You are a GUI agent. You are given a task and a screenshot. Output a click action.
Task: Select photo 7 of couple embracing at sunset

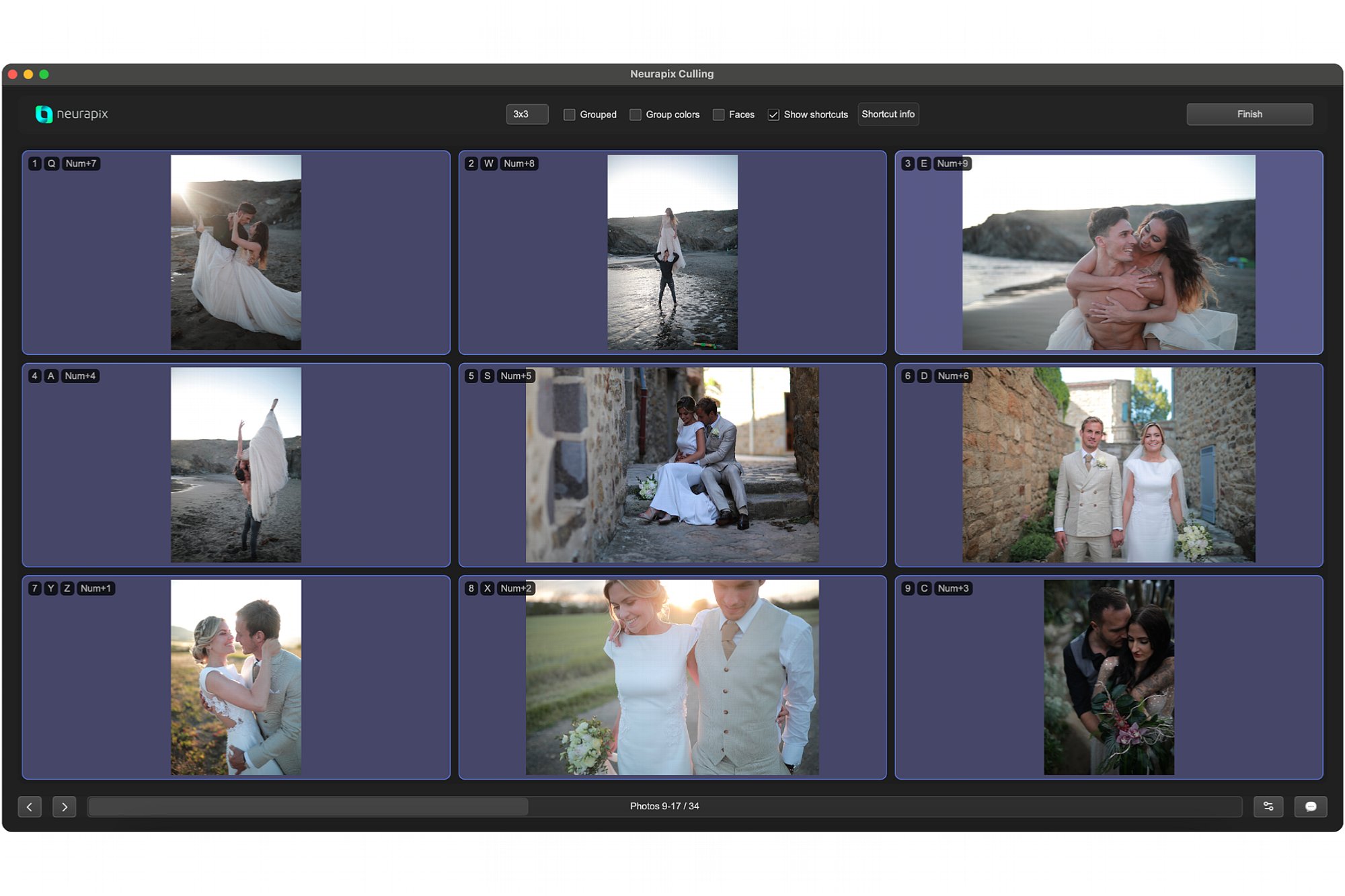(236, 678)
